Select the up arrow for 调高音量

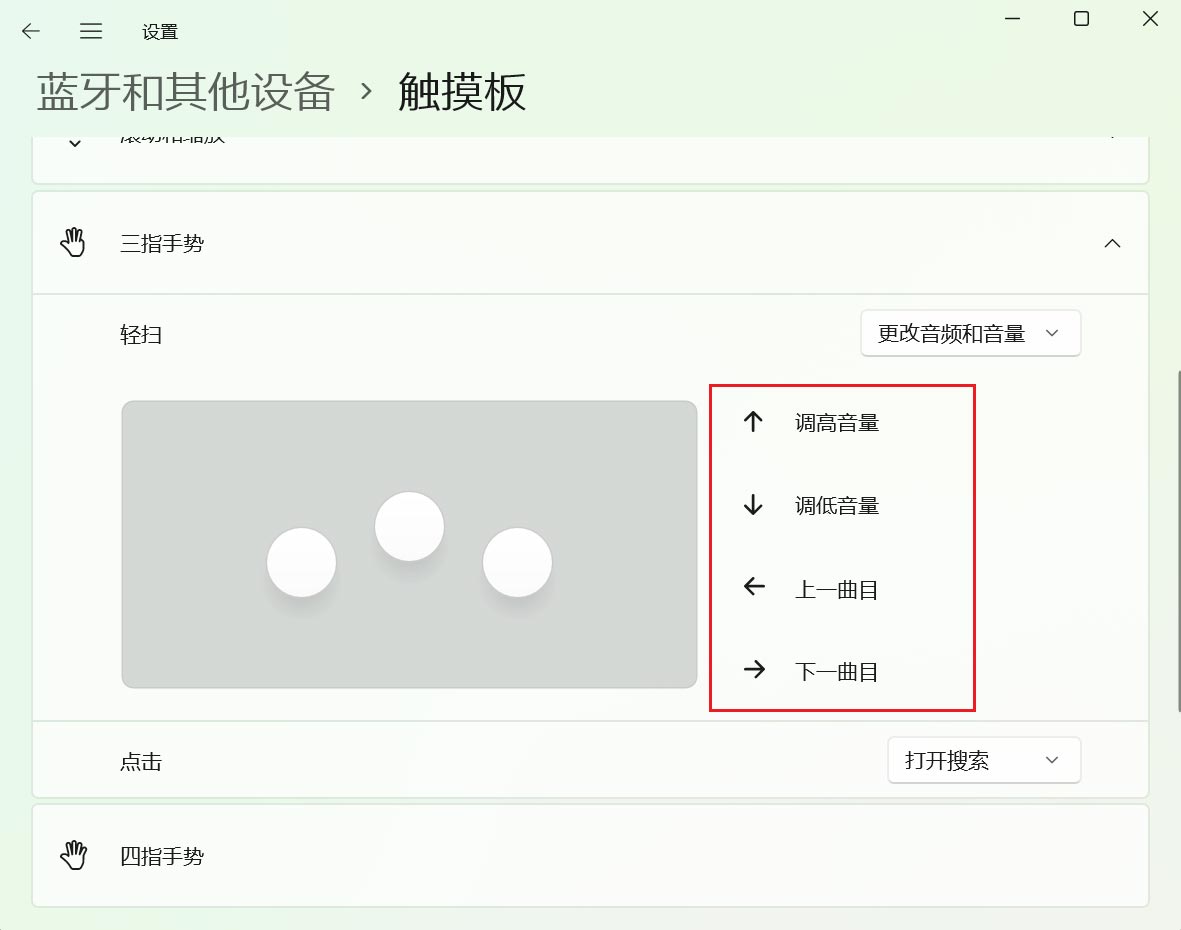[753, 421]
